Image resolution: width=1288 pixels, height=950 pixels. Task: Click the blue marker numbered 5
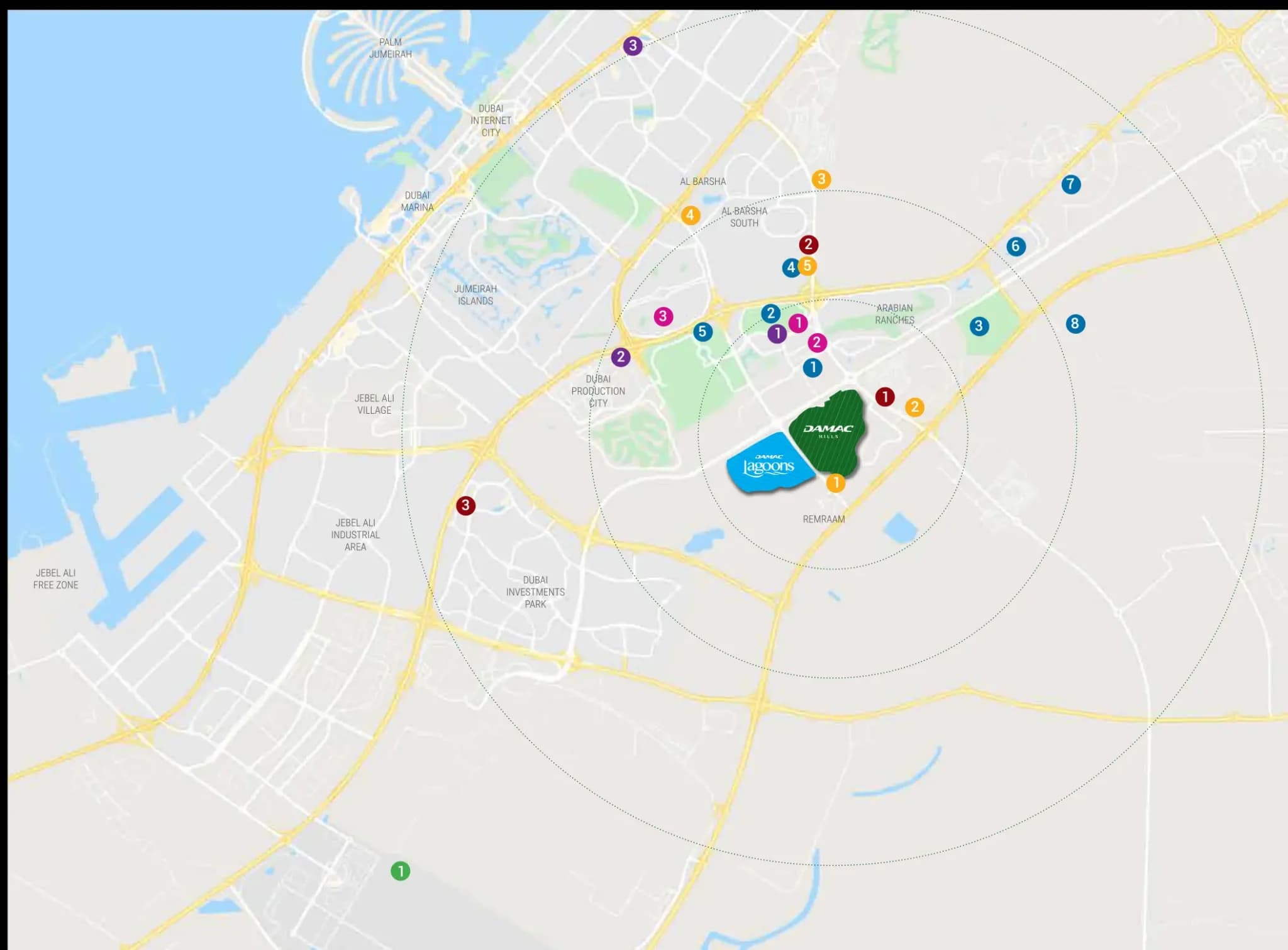pos(702,332)
